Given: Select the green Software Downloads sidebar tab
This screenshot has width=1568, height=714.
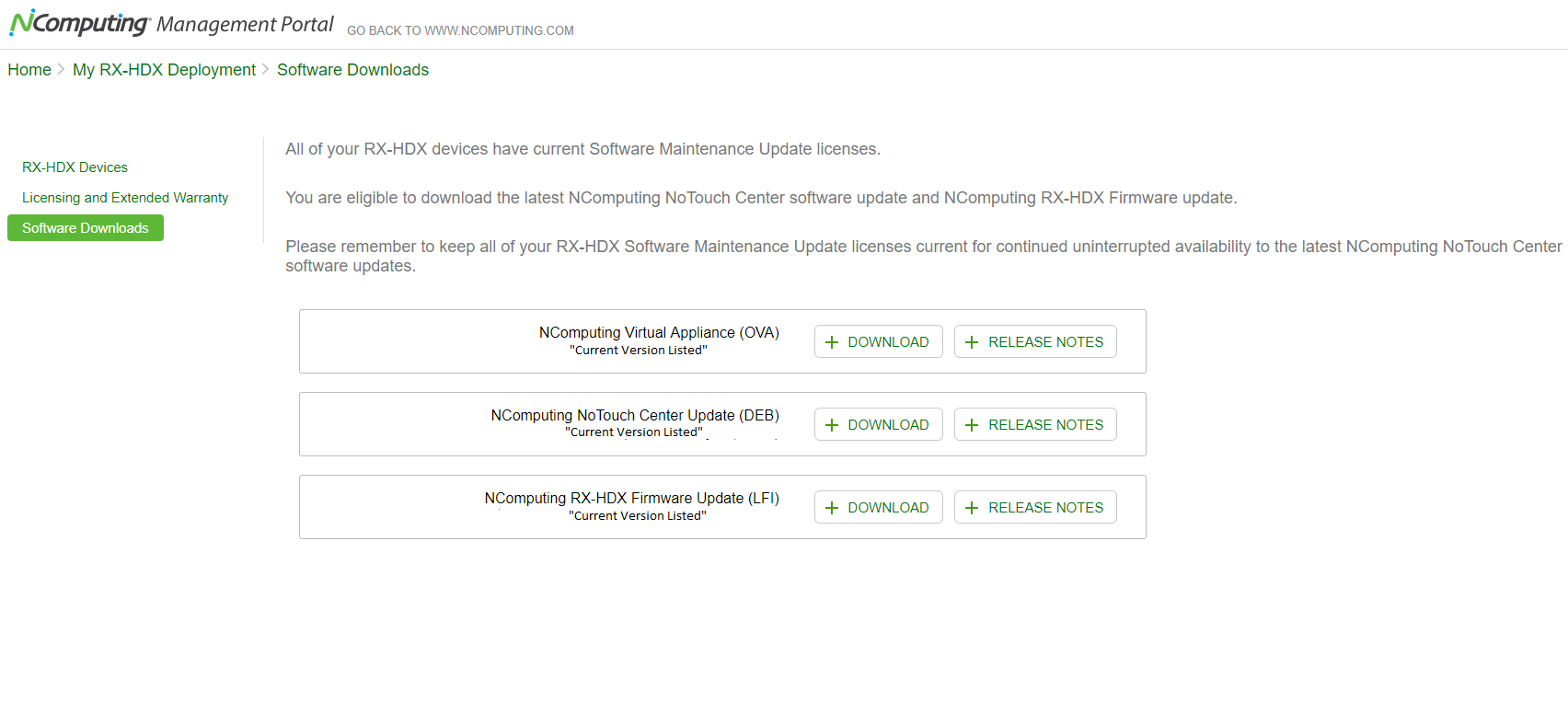Looking at the screenshot, I should pos(86,228).
